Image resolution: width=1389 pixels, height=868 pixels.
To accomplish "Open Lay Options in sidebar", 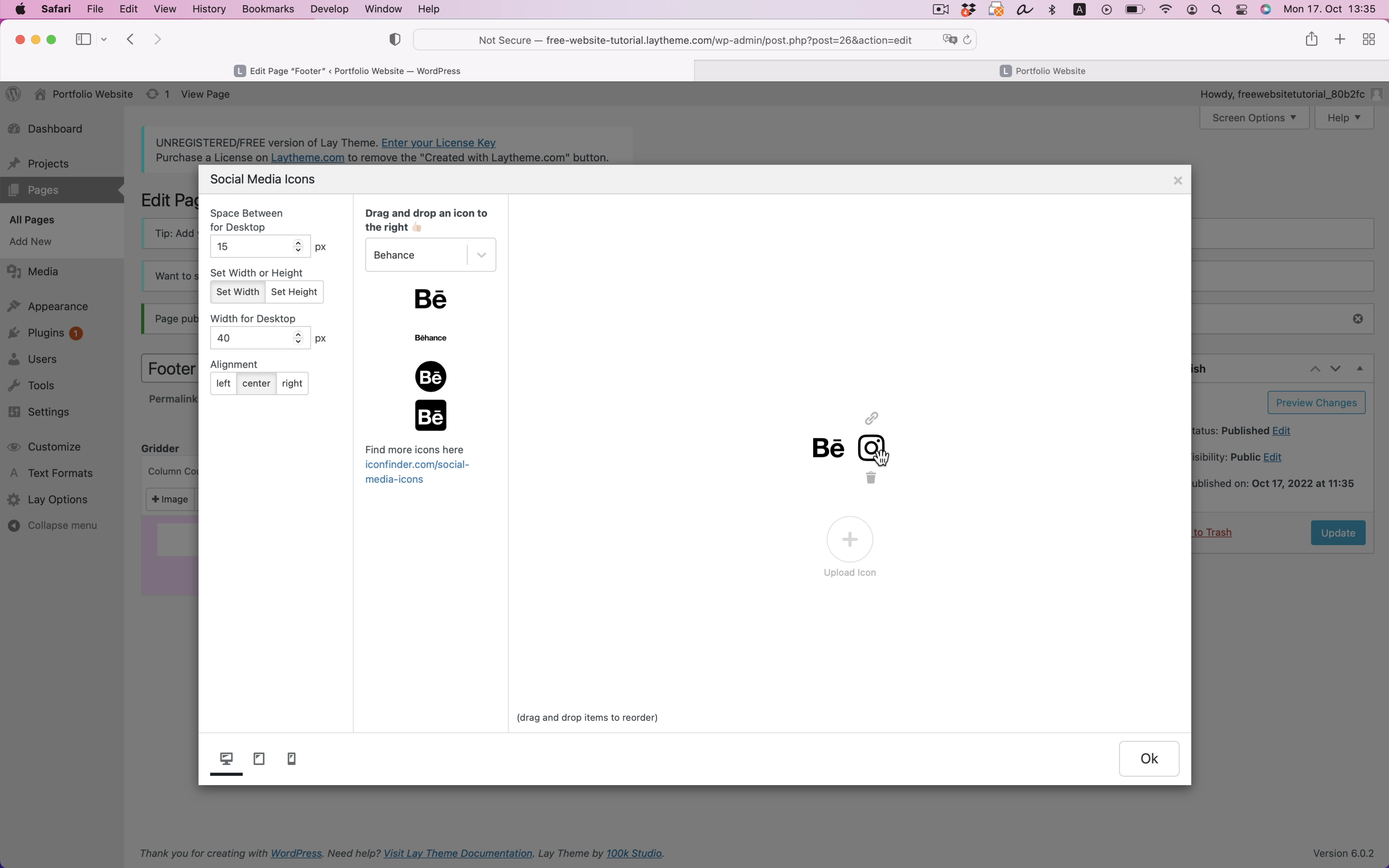I will tap(57, 499).
